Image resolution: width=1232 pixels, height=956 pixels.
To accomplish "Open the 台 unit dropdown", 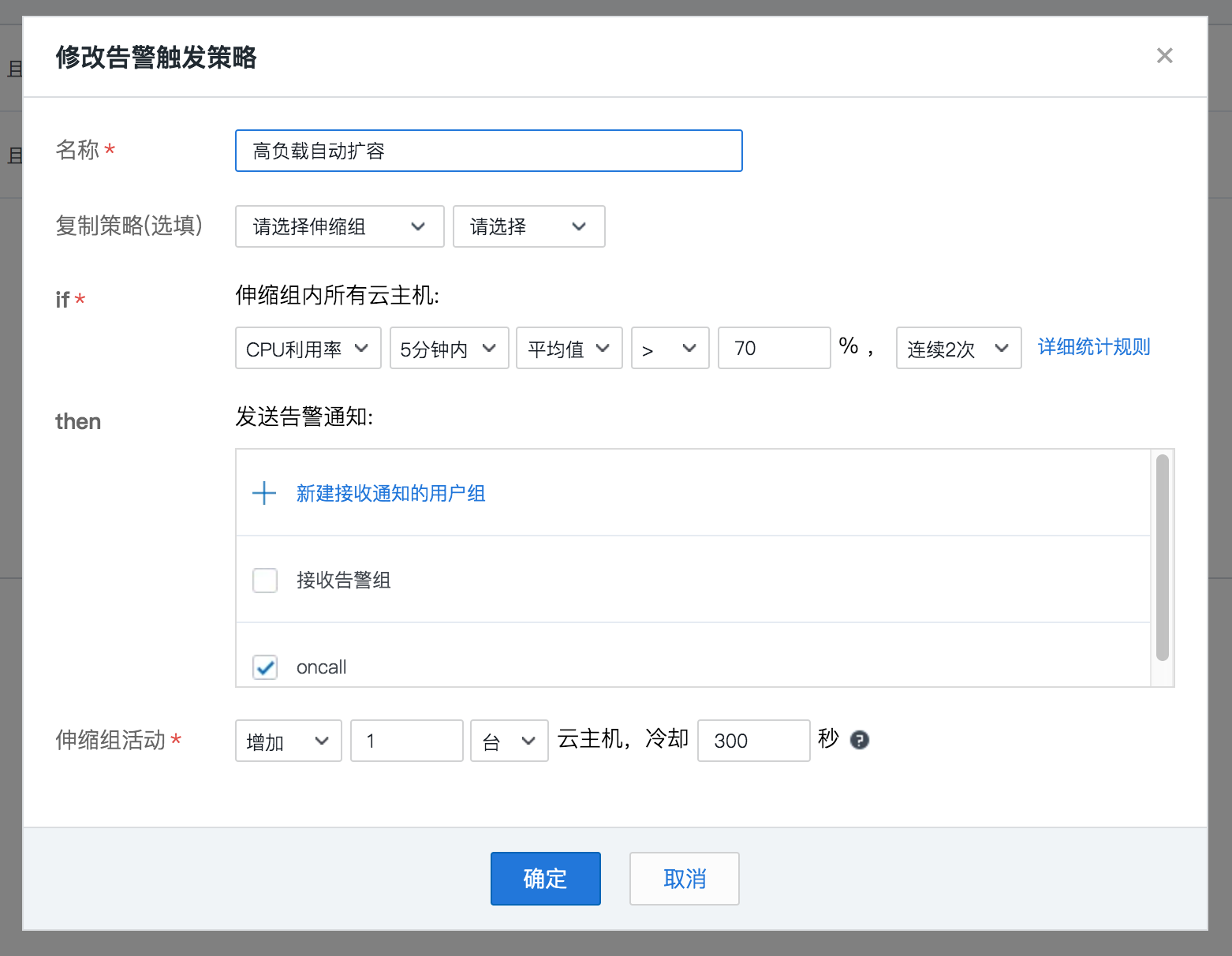I will pos(509,741).
